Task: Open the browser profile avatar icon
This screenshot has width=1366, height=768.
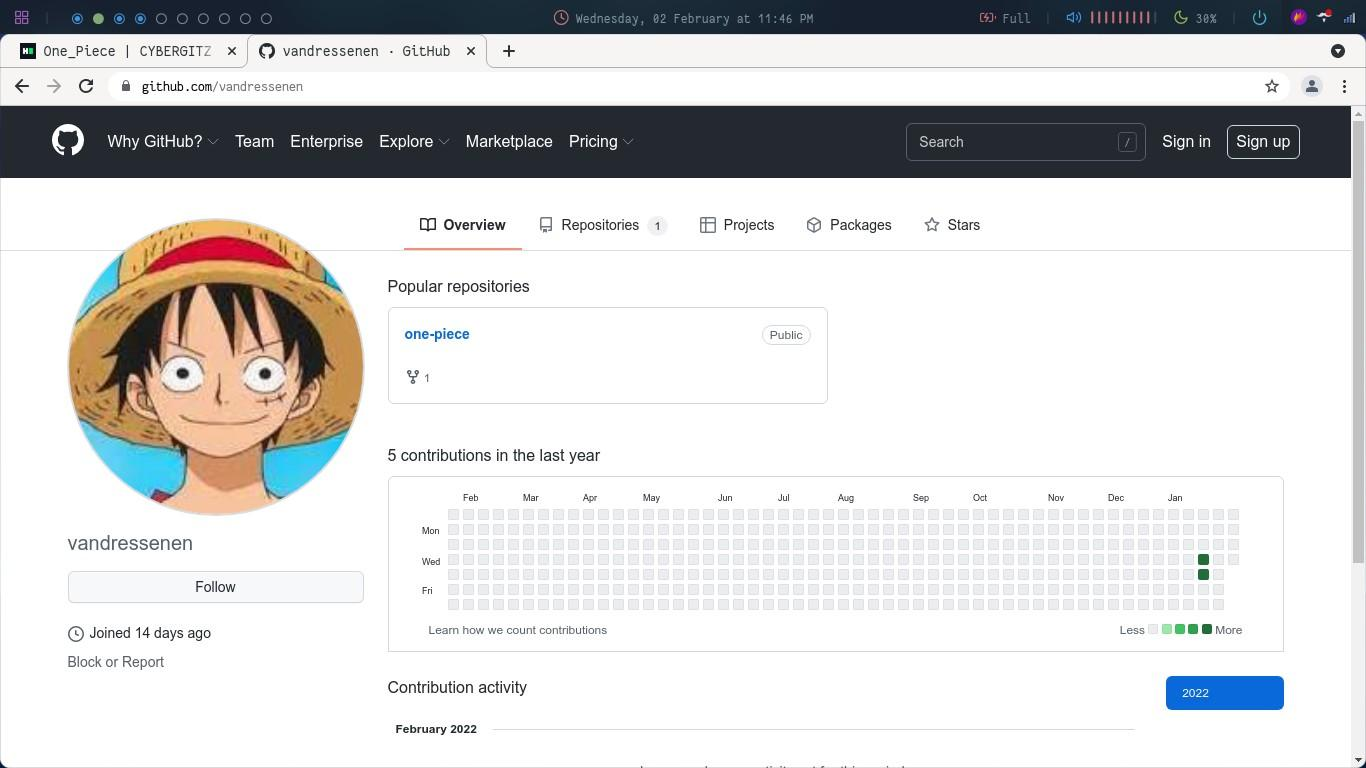Action: pyautogui.click(x=1312, y=87)
